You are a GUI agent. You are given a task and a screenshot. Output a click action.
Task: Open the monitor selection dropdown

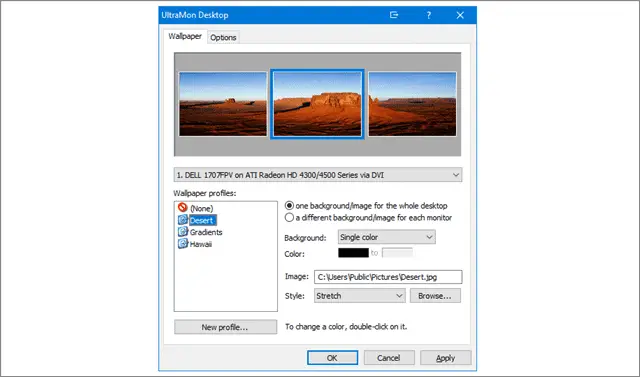click(318, 175)
